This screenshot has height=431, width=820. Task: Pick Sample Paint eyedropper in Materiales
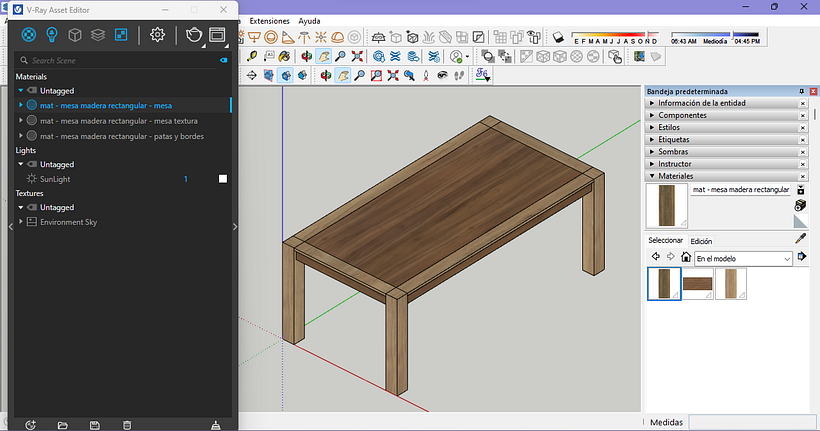click(x=801, y=239)
